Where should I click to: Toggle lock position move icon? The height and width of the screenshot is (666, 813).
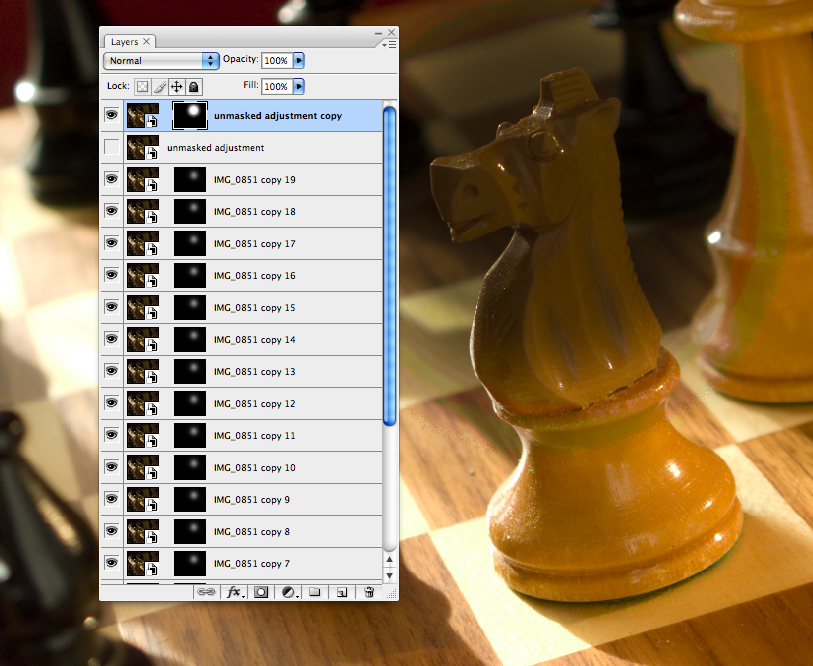(176, 87)
